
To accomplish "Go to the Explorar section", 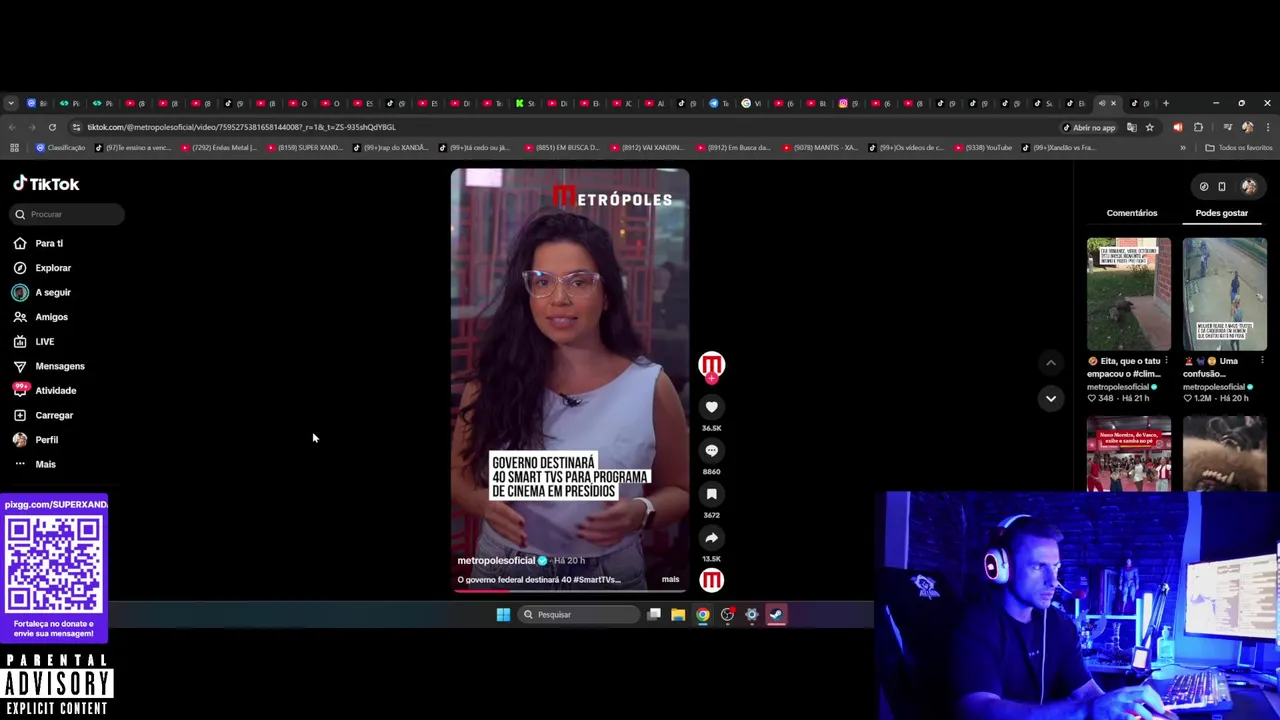I will pos(43,268).
